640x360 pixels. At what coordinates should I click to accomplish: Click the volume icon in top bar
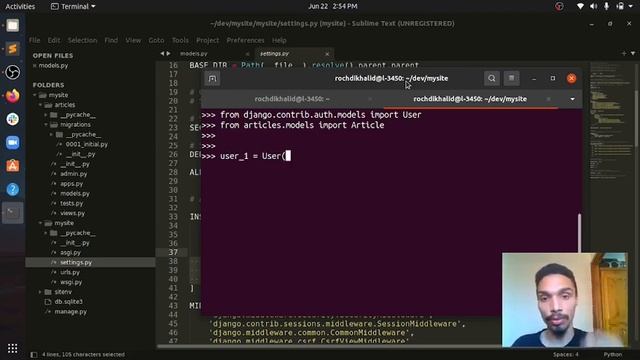click(x=593, y=6)
